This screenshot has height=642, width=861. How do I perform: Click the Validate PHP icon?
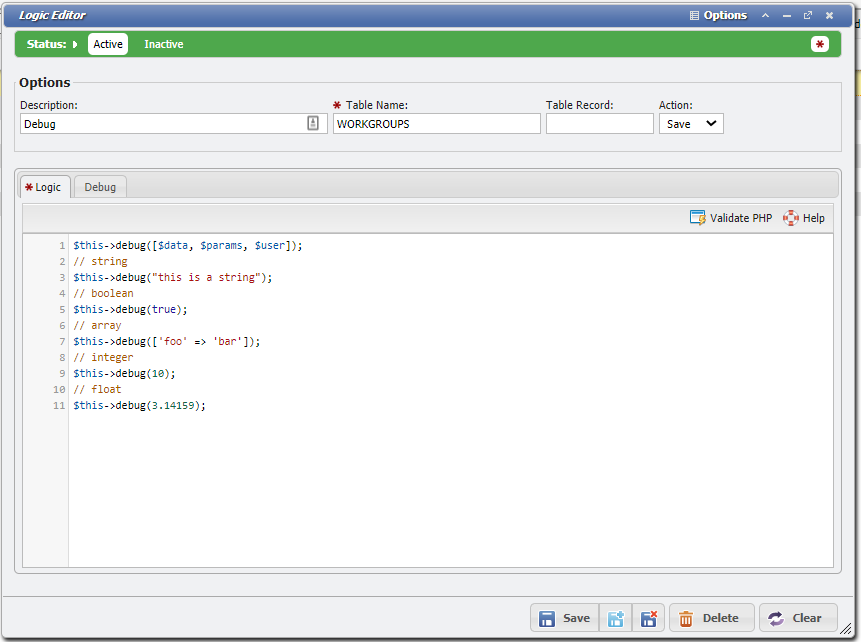pos(698,218)
